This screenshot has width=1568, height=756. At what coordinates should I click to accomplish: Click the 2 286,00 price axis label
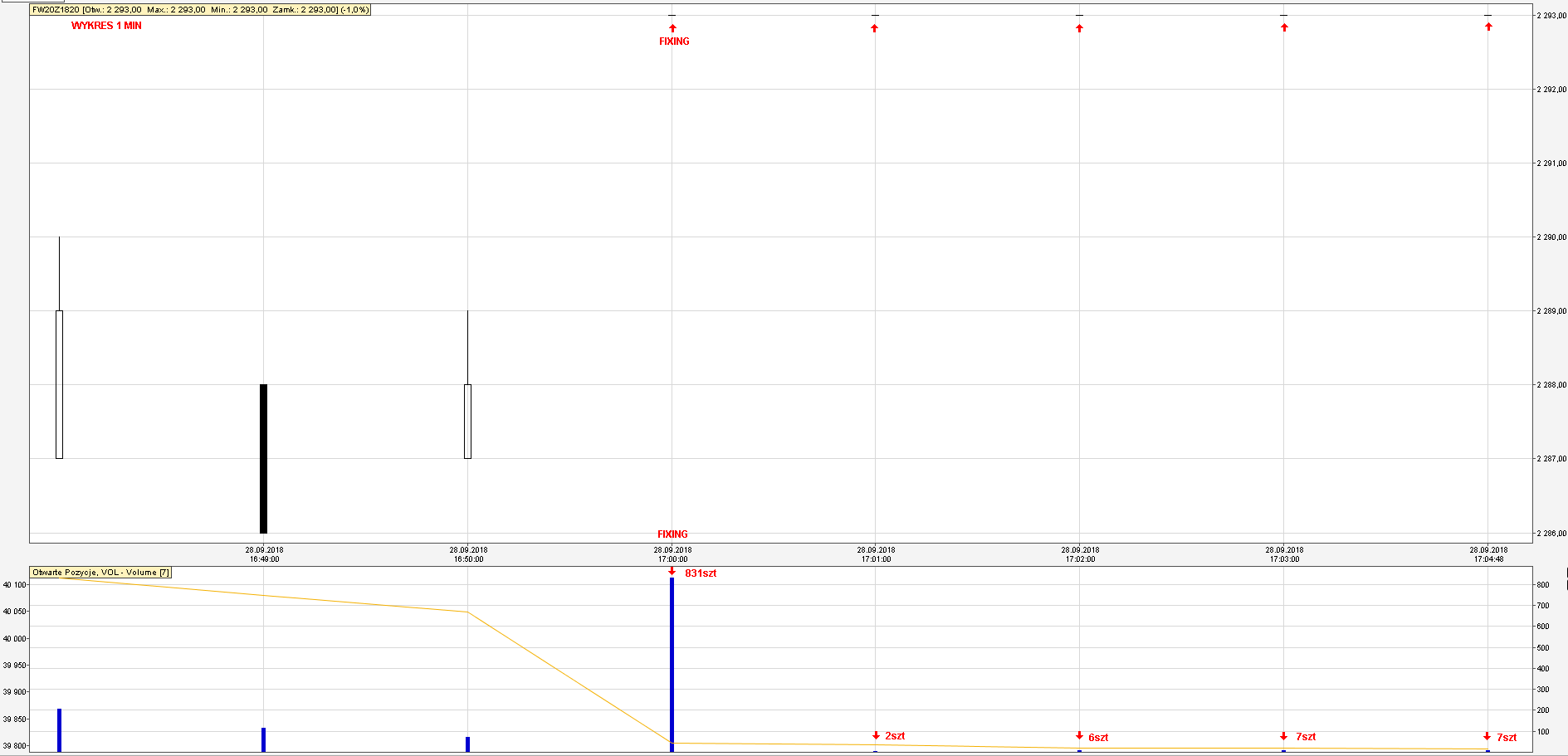(1551, 534)
